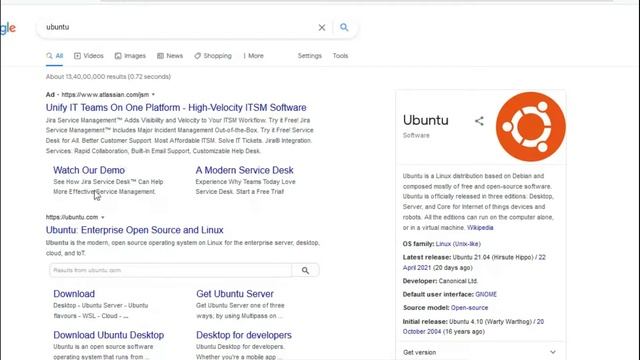The image size is (640, 360).
Task: Clear the search box with the X icon
Action: point(322,27)
